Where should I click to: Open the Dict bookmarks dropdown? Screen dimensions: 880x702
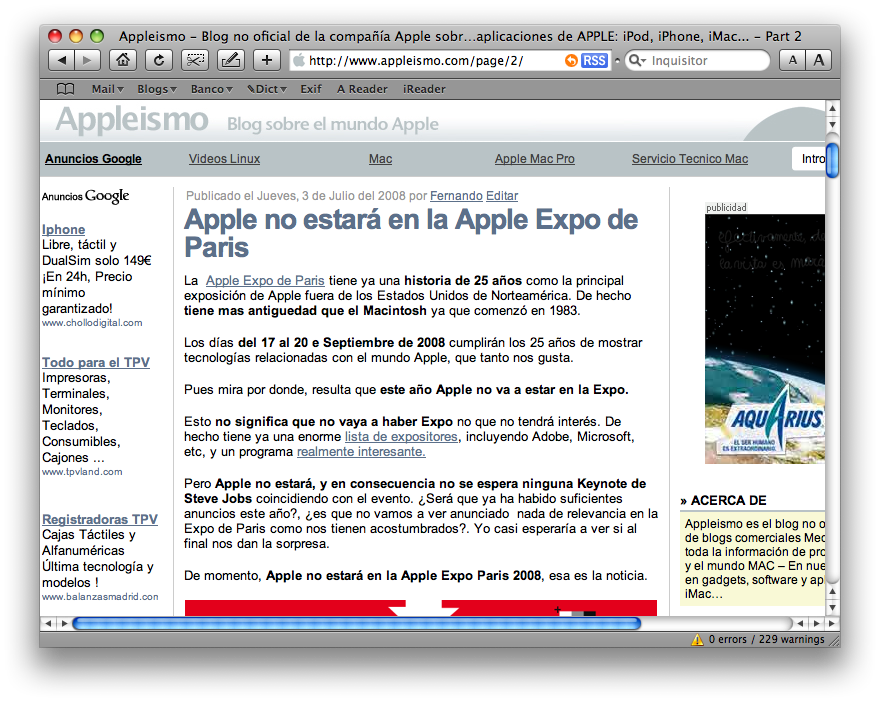click(267, 89)
